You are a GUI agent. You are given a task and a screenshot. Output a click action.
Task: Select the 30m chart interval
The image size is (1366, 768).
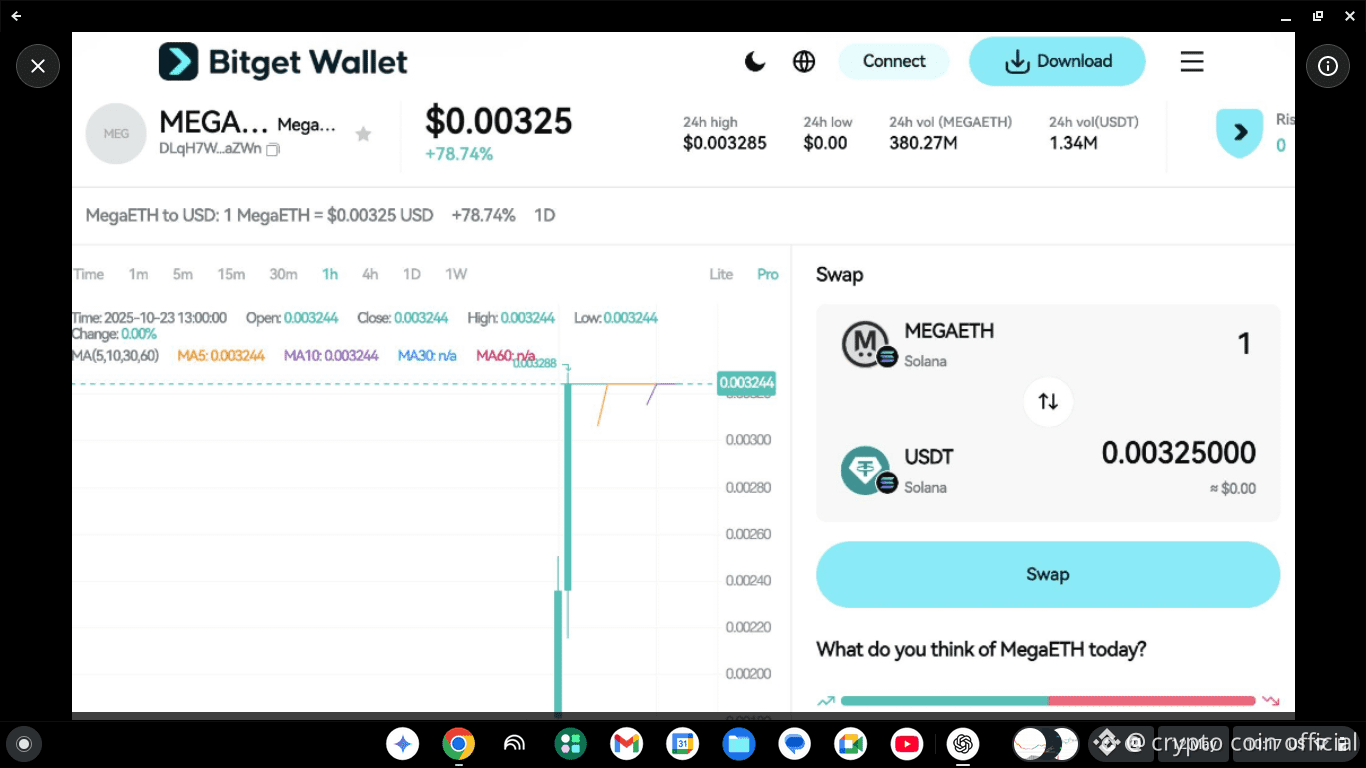[283, 274]
